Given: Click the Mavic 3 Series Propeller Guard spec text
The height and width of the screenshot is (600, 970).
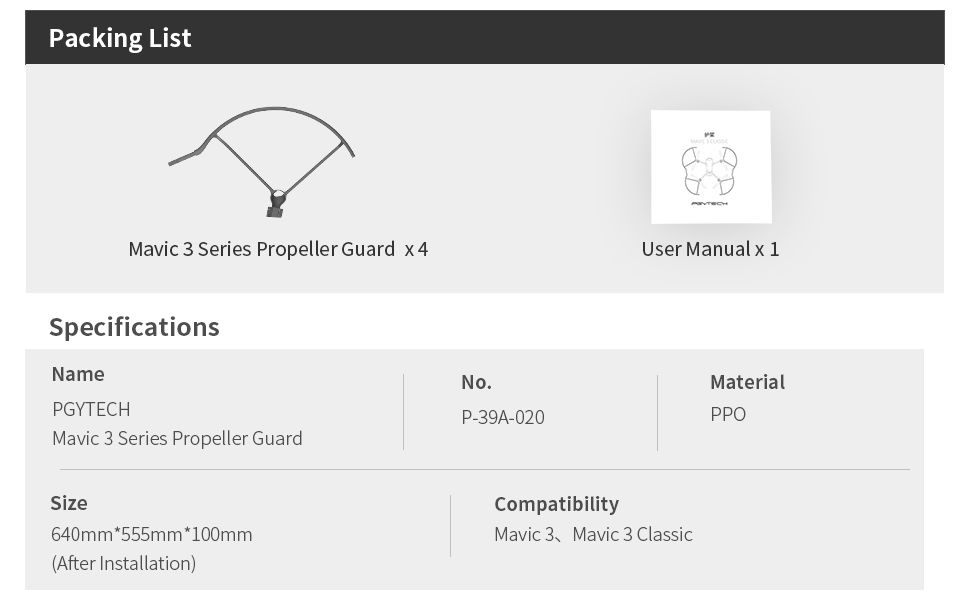Looking at the screenshot, I should click(178, 439).
